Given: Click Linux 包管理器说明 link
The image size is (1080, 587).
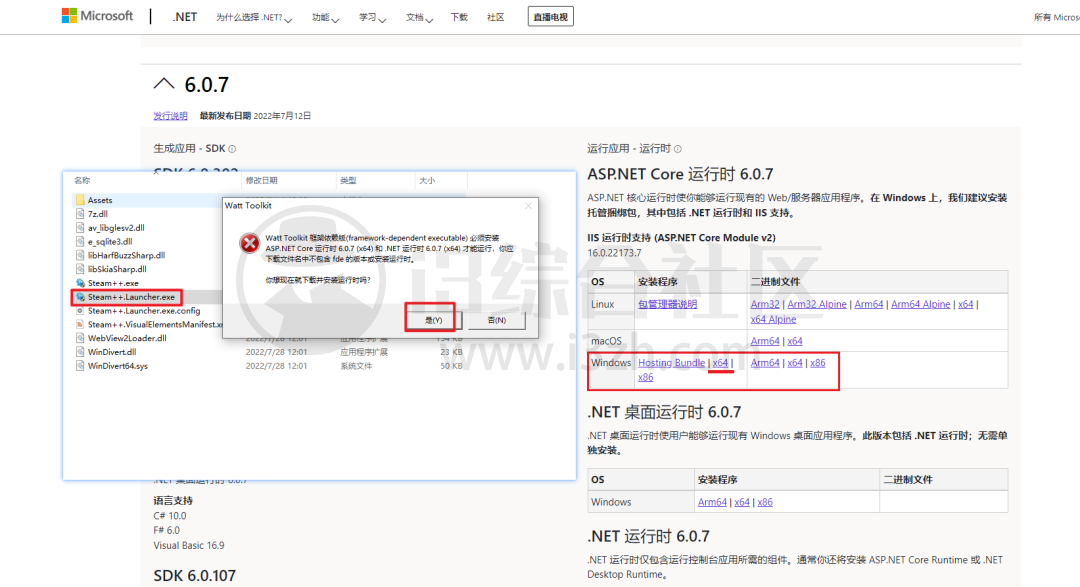Looking at the screenshot, I should (667, 304).
